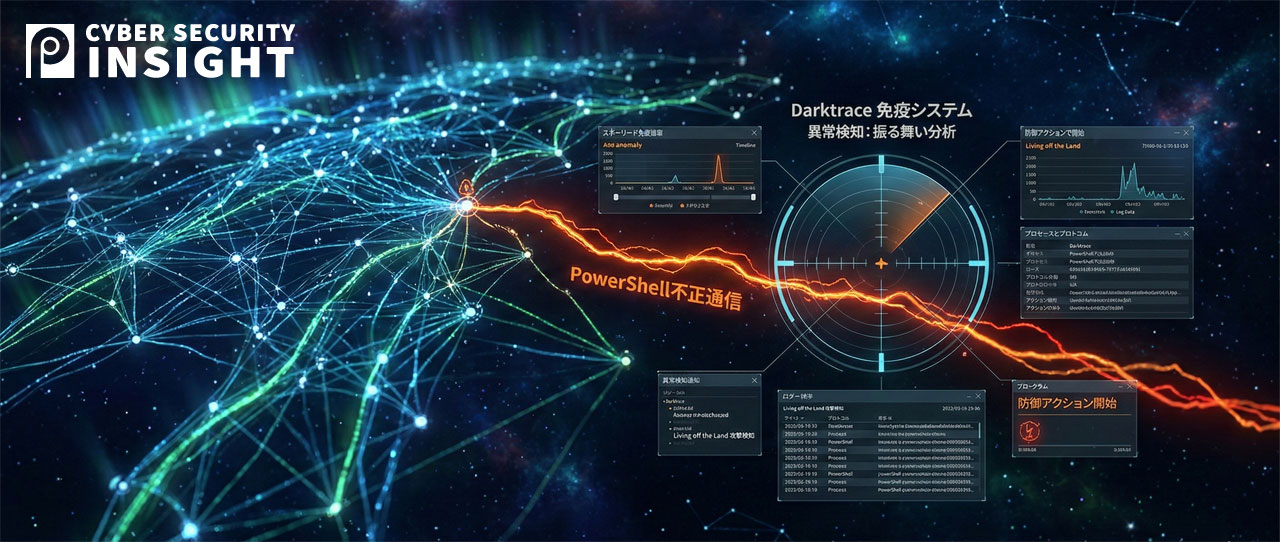Viewport: 1280px width, 542px height.
Task: Close the Add anomaly chart panel
Action: coord(753,133)
